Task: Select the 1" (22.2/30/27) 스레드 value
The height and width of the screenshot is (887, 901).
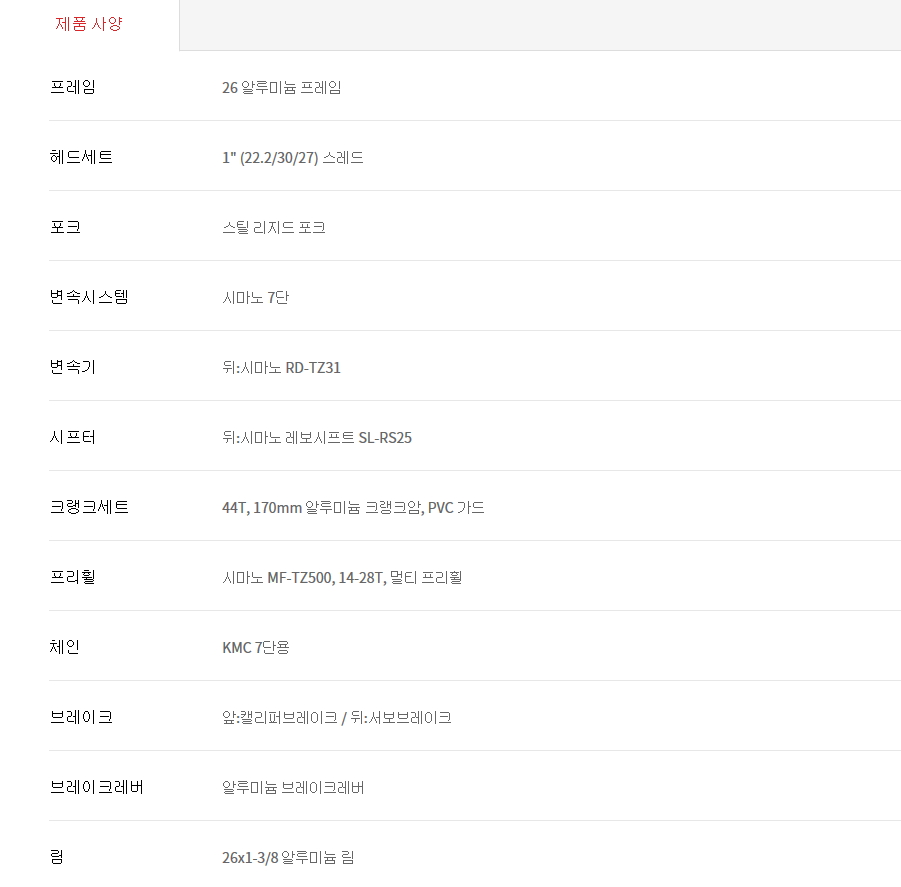Action: point(292,158)
